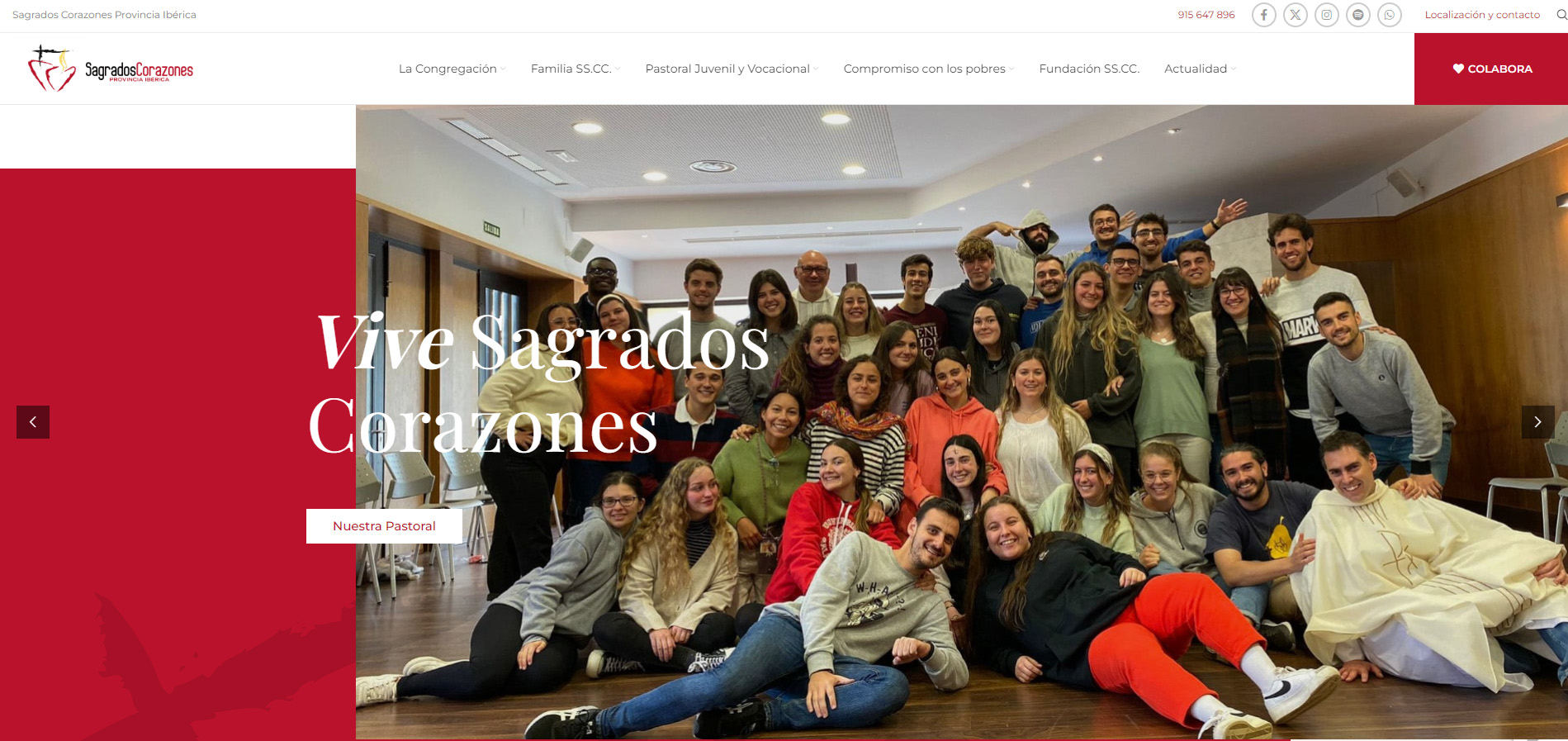Open the Instagram social icon
The image size is (1568, 741).
pos(1326,15)
